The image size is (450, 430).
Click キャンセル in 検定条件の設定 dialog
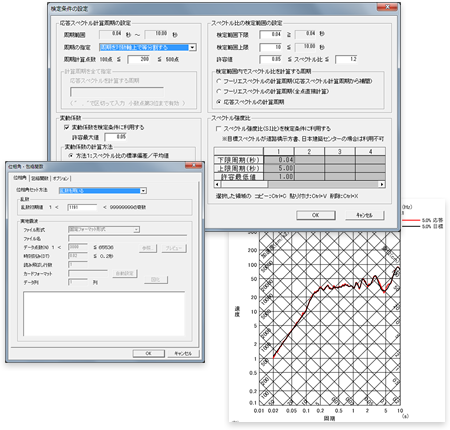tap(364, 215)
